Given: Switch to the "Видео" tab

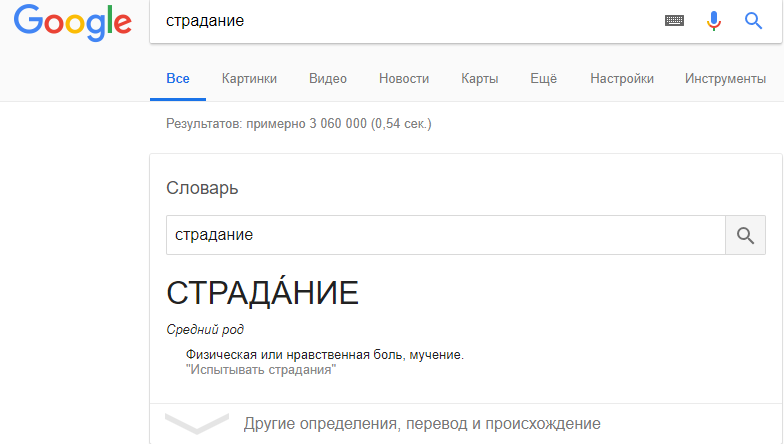Looking at the screenshot, I should point(328,79).
